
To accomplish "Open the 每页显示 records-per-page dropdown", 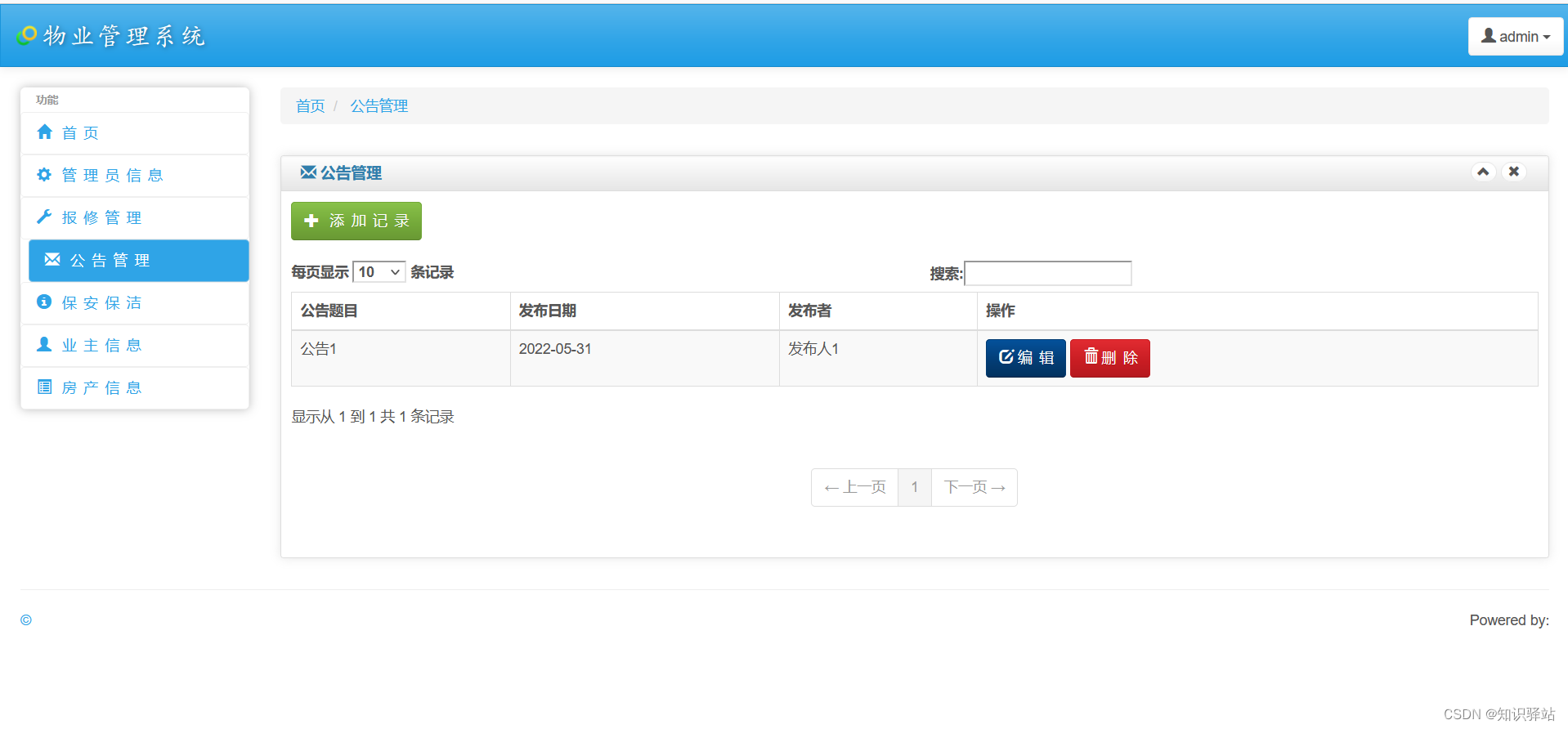I will [379, 272].
